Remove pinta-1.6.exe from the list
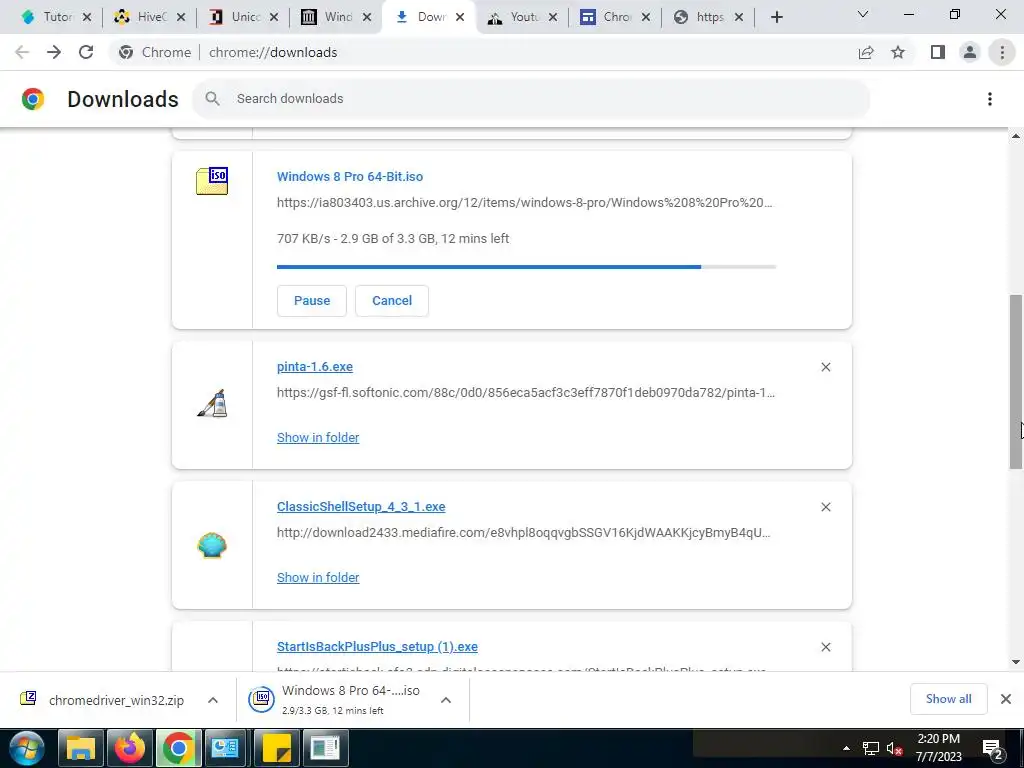Screen dimensions: 1024x768 tap(825, 367)
